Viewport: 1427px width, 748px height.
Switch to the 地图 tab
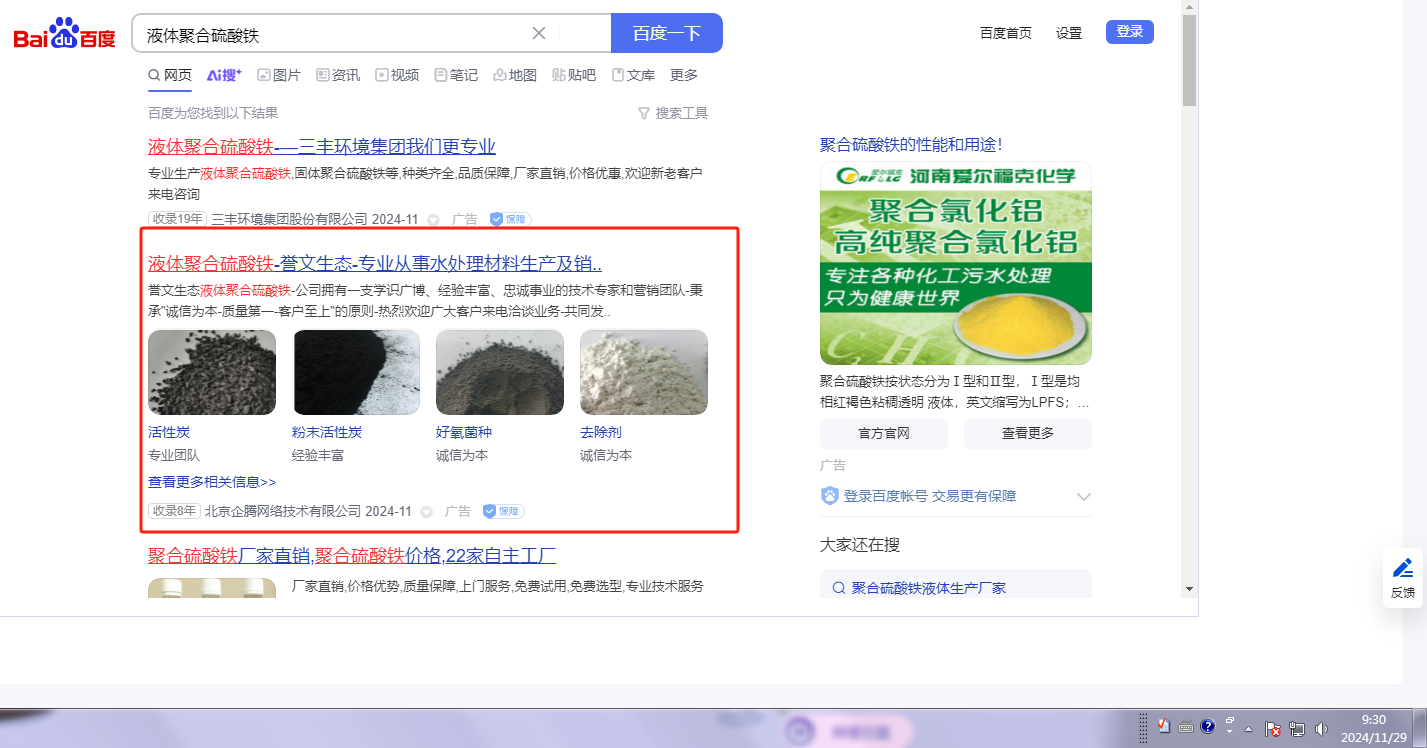click(x=515, y=75)
